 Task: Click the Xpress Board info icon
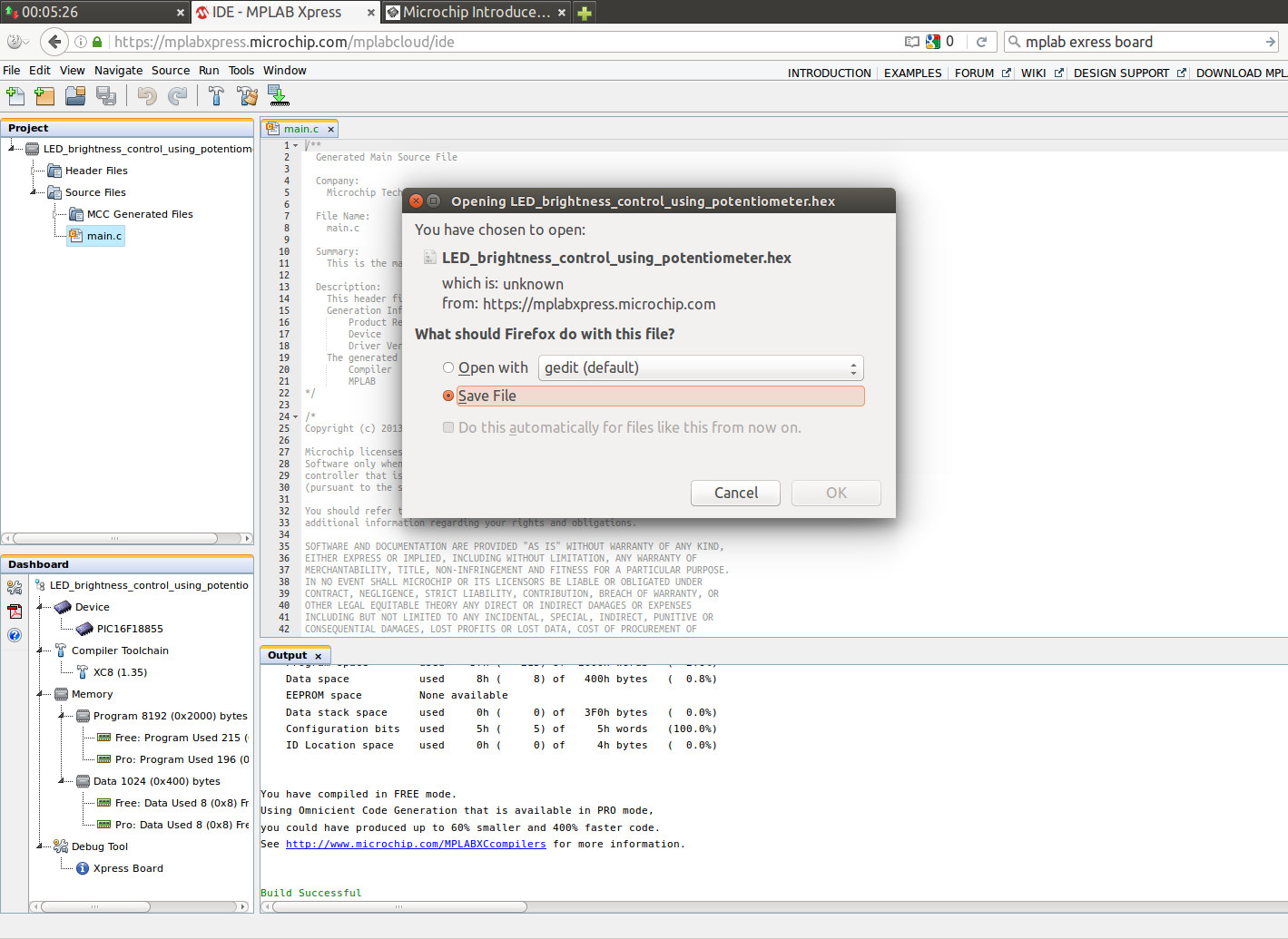pyautogui.click(x=83, y=868)
